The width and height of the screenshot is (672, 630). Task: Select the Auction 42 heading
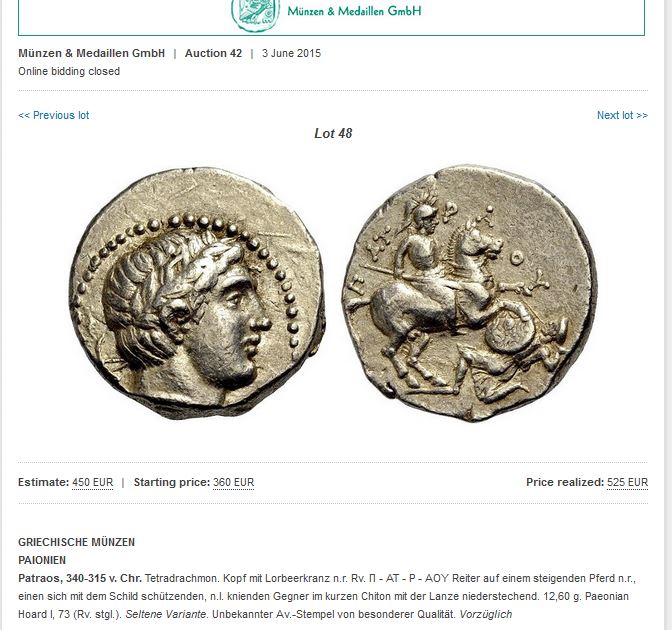[213, 53]
